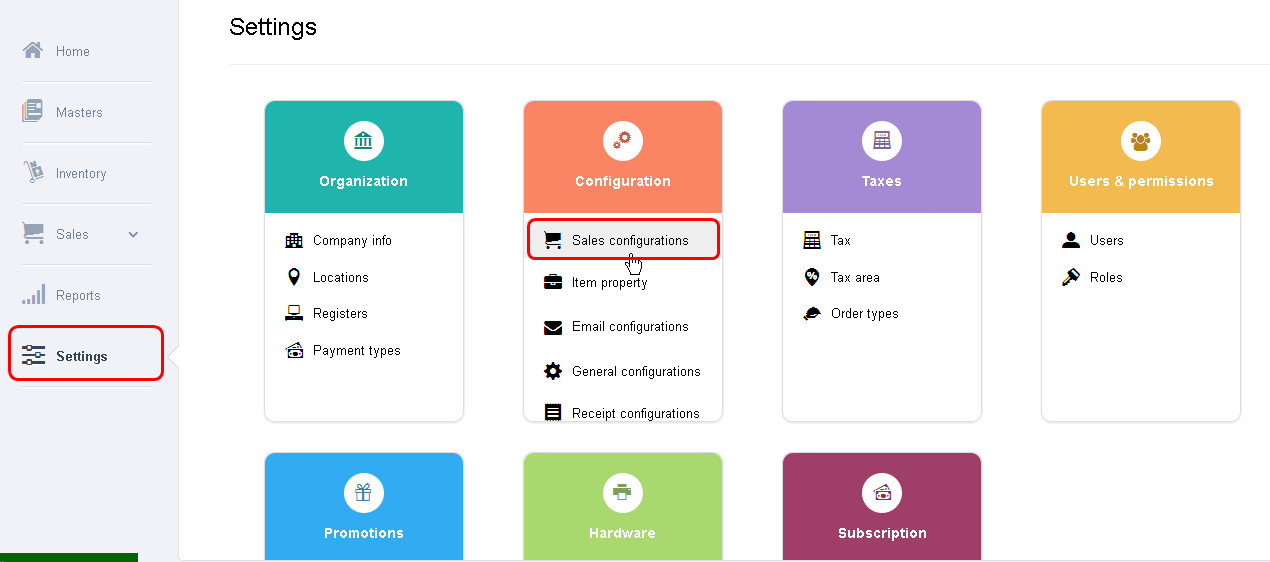Open Company info settings
The height and width of the screenshot is (562, 1270).
point(352,240)
